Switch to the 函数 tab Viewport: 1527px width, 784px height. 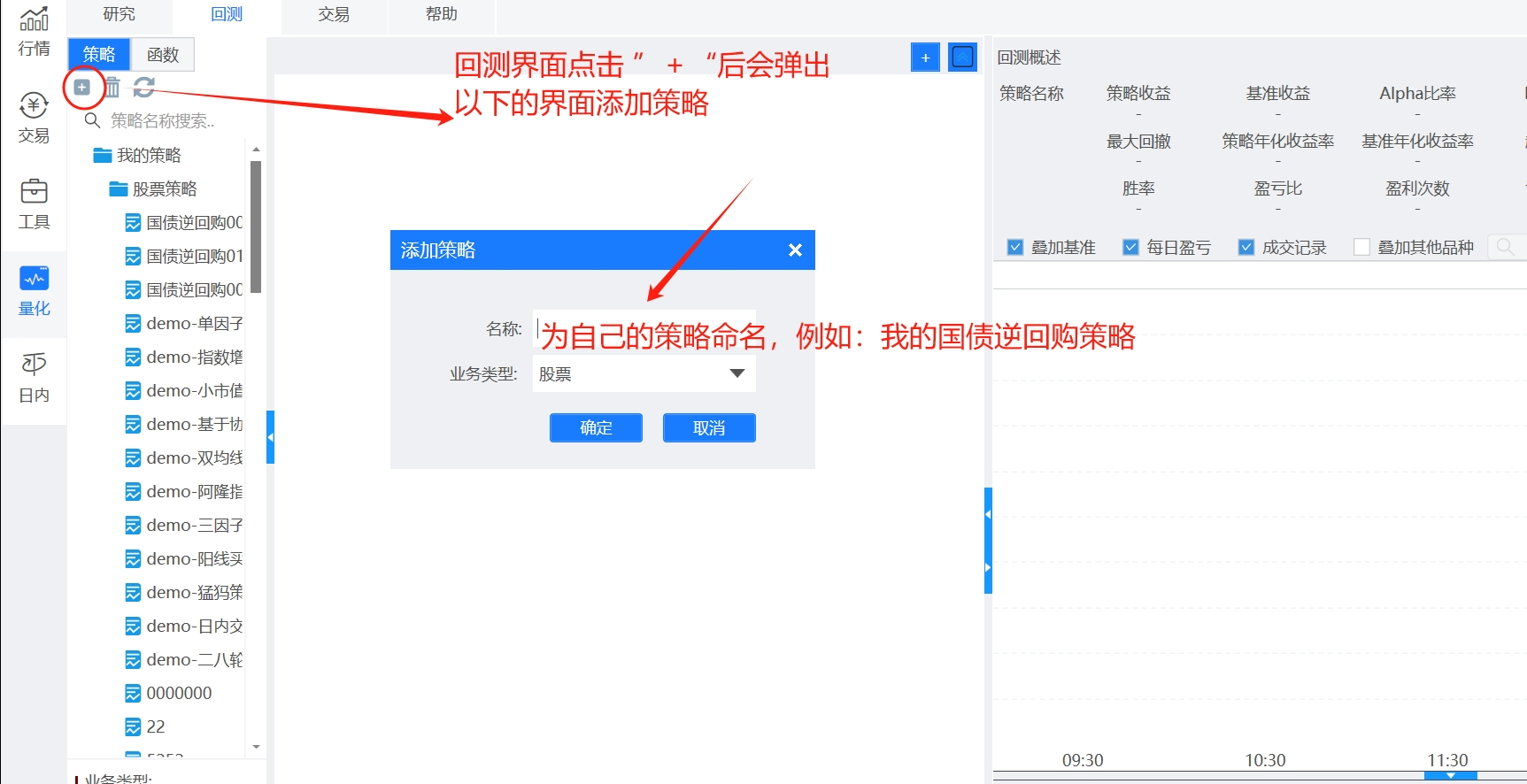pos(163,55)
